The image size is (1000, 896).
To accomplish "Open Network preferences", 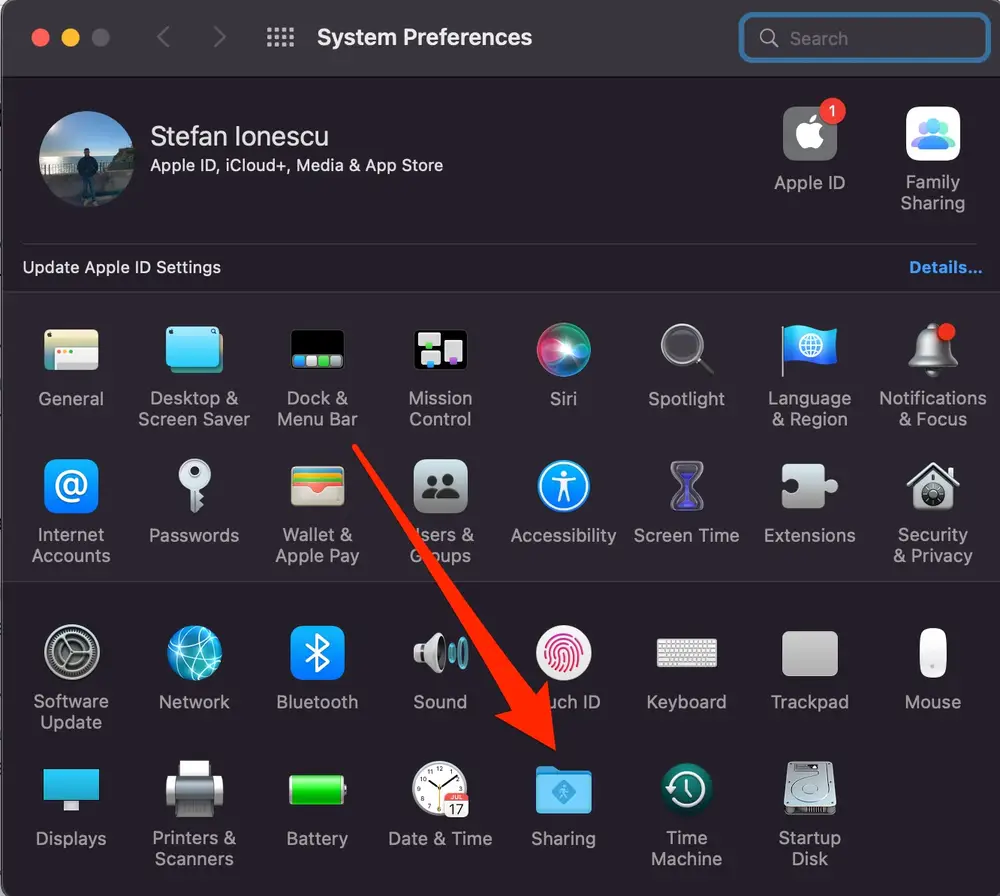I will [194, 652].
